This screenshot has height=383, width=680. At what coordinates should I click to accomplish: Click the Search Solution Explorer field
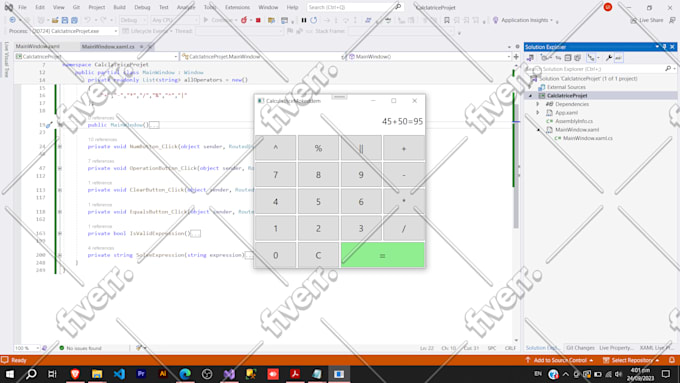[600, 69]
